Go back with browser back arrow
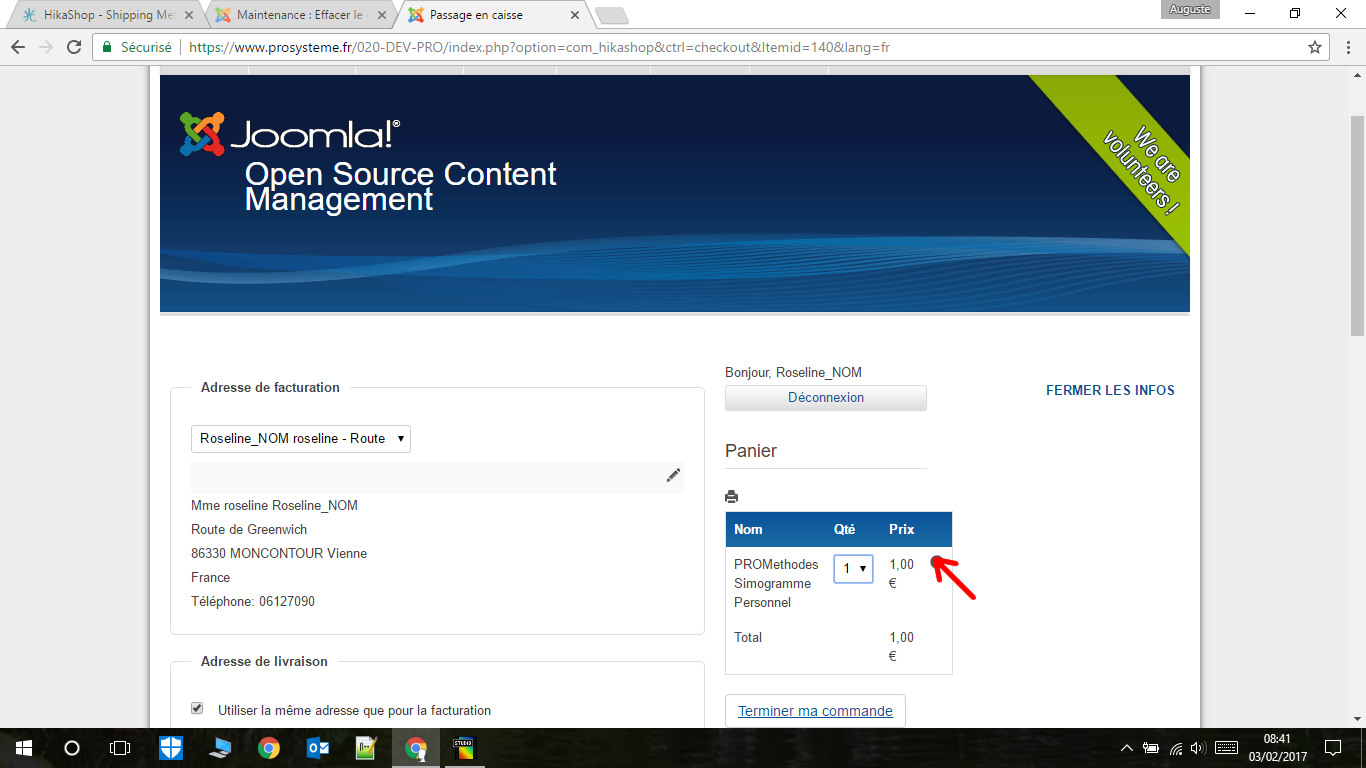 point(18,47)
